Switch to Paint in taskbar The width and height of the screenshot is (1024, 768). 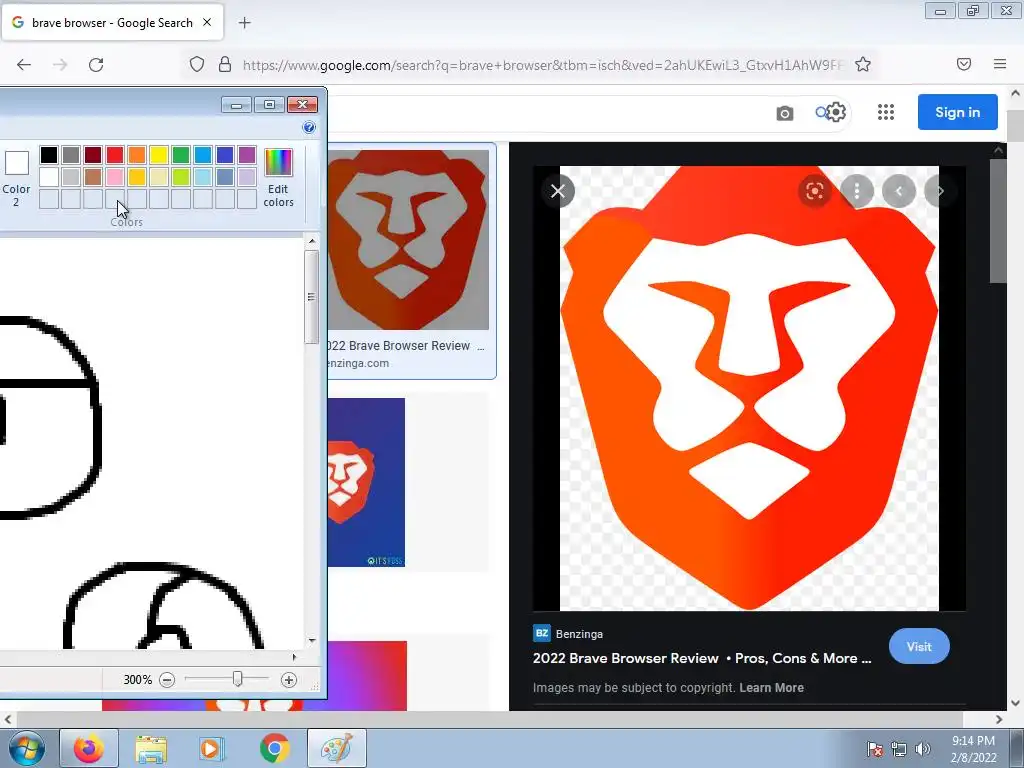tap(337, 748)
